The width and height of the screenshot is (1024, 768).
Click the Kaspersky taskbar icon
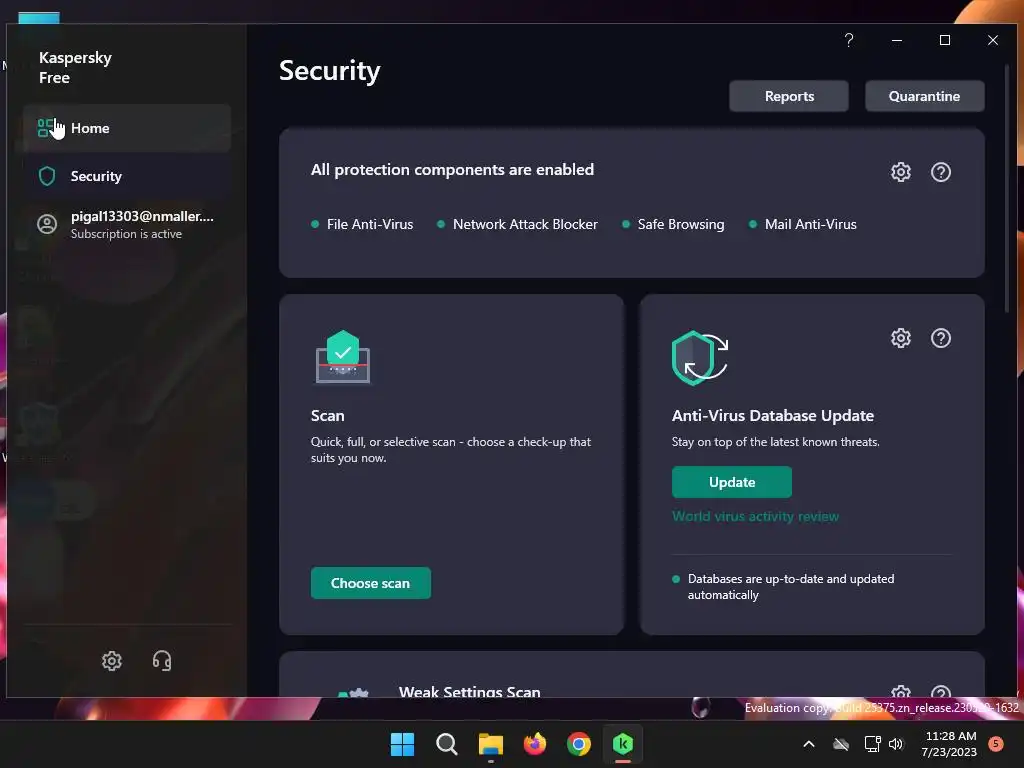coord(623,744)
